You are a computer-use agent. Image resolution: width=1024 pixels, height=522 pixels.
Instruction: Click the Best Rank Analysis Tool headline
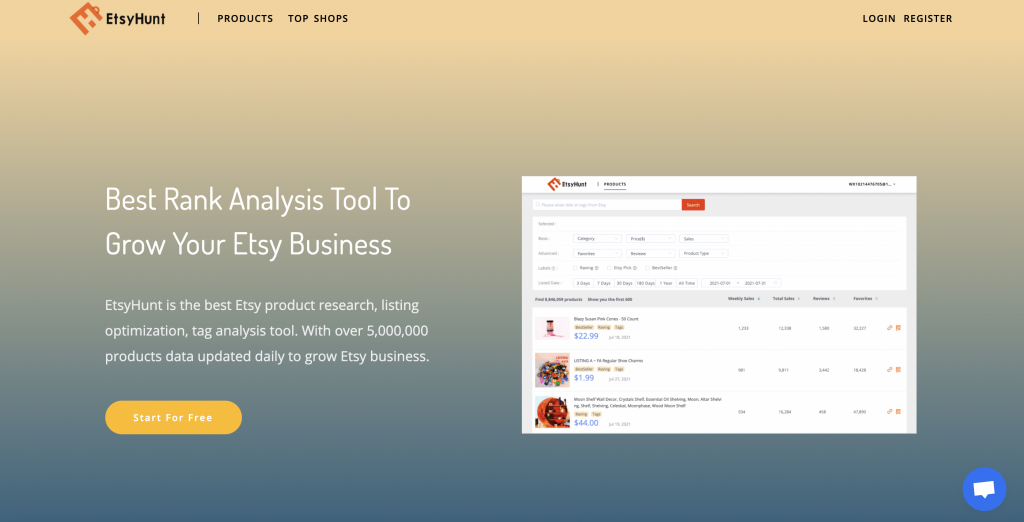tap(258, 221)
